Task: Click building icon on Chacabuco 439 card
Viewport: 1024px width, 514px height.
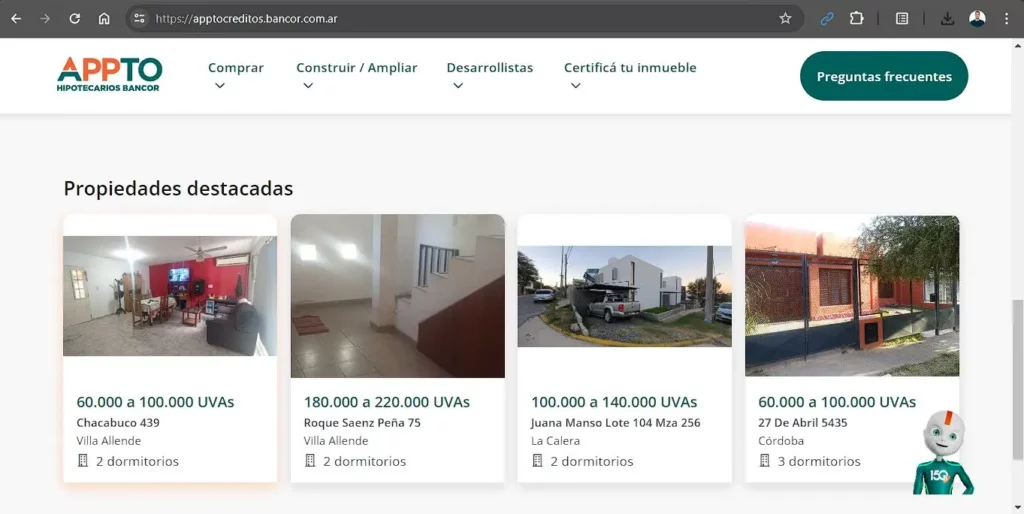Action: [x=82, y=461]
